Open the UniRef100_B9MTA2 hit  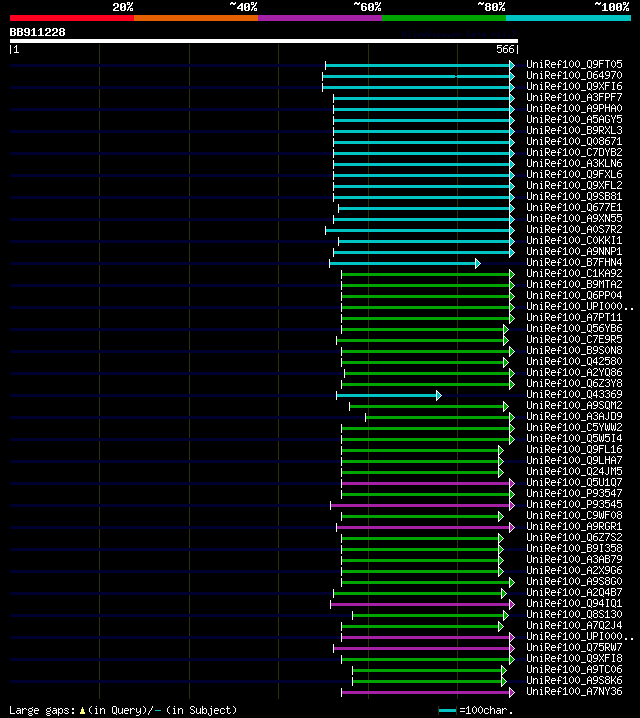click(574, 284)
